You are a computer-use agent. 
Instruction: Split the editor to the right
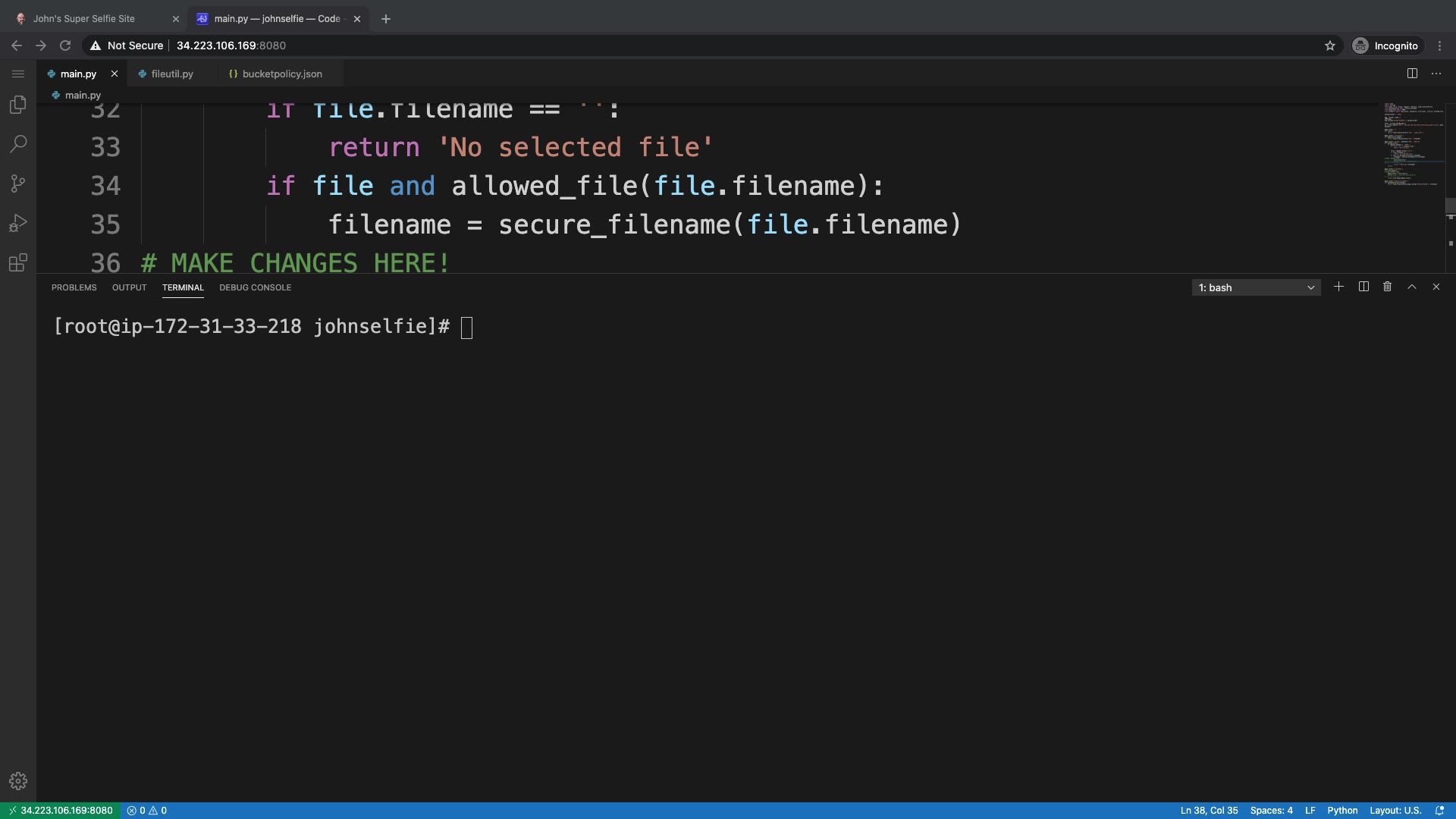(x=1412, y=74)
